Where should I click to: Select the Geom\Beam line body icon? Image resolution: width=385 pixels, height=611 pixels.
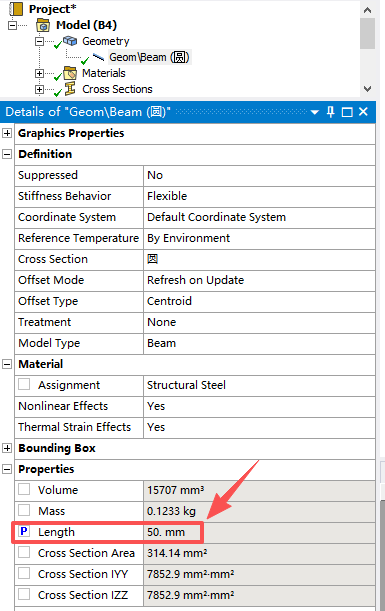[98, 57]
